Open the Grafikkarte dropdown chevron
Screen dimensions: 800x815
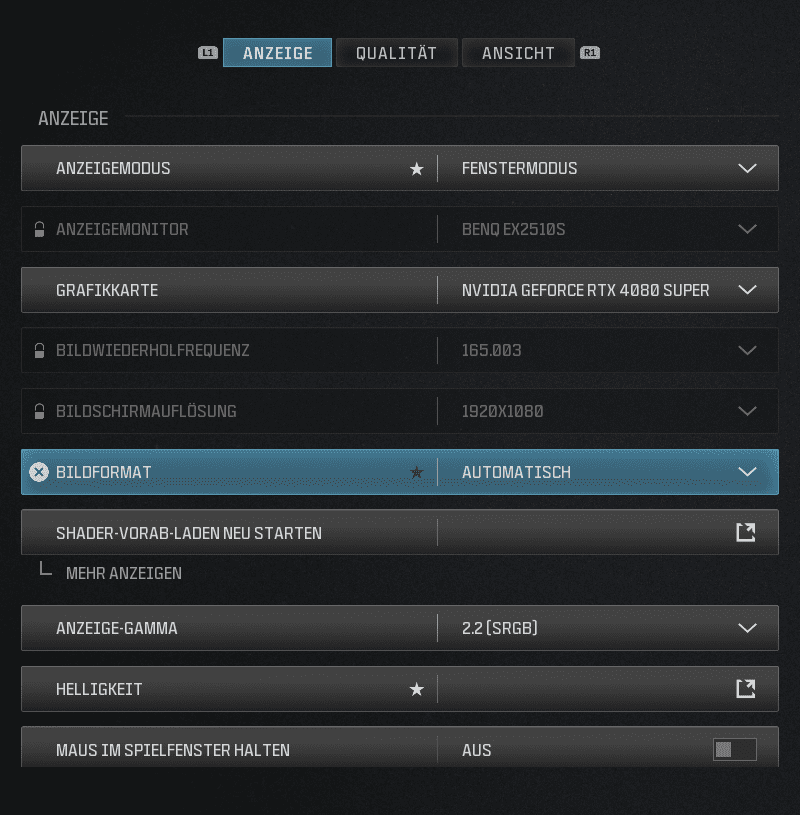click(747, 290)
